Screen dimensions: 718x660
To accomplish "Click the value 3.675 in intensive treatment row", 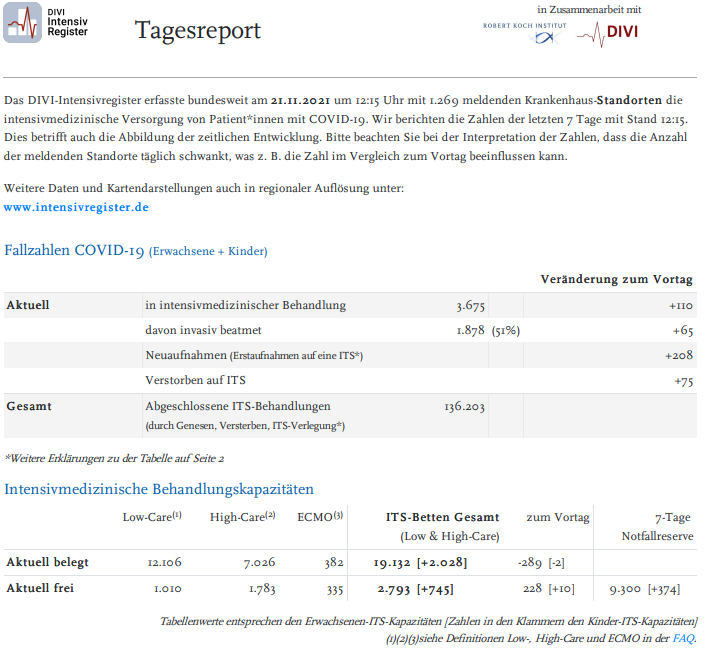I will tap(469, 305).
